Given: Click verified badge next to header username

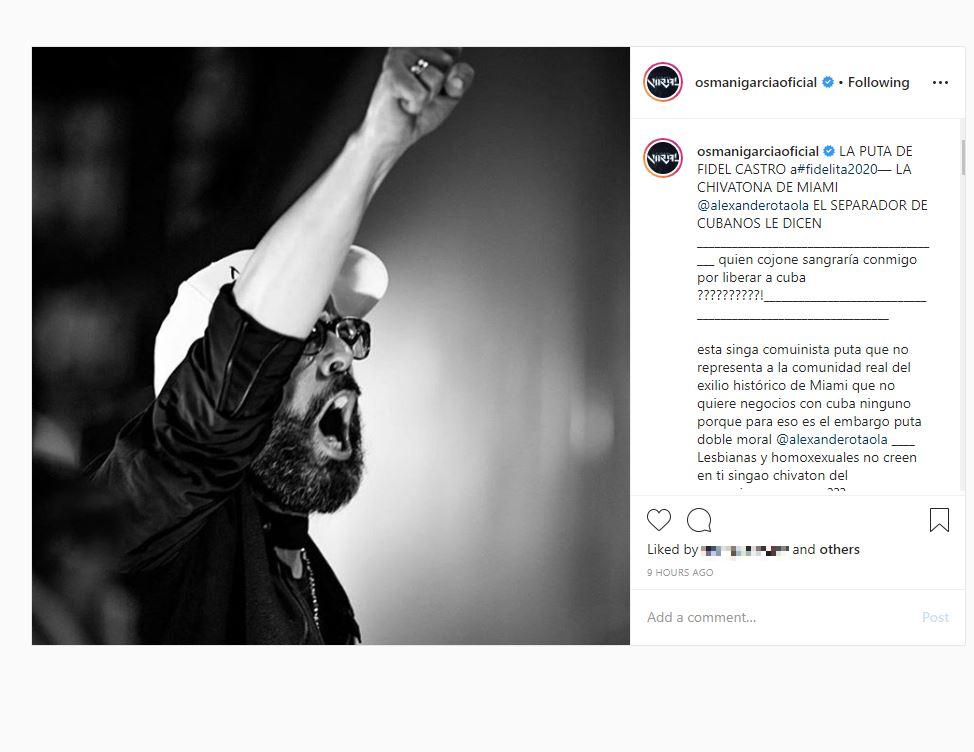Looking at the screenshot, I should 828,82.
